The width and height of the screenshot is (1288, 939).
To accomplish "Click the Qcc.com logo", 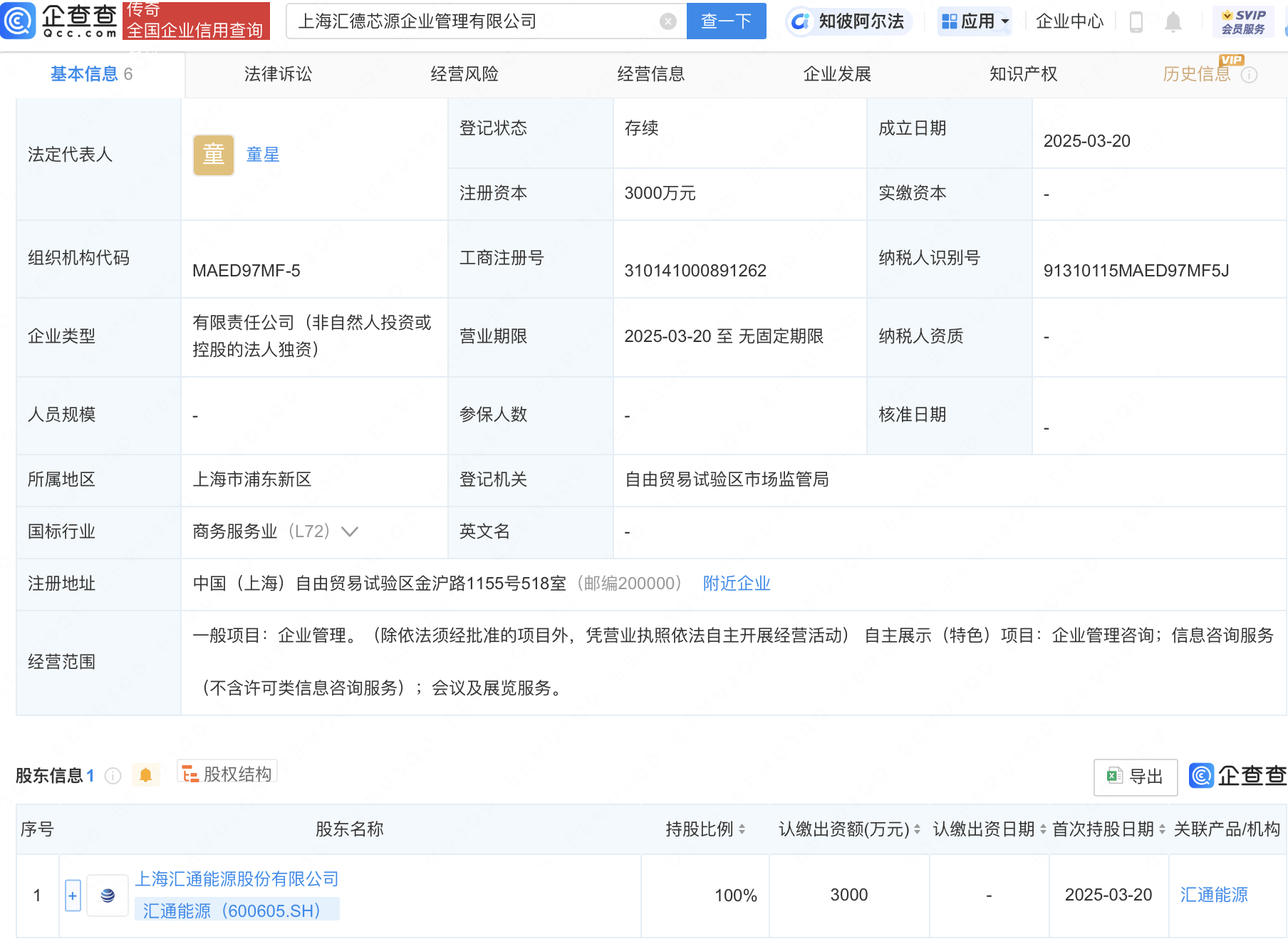I will tap(60, 21).
